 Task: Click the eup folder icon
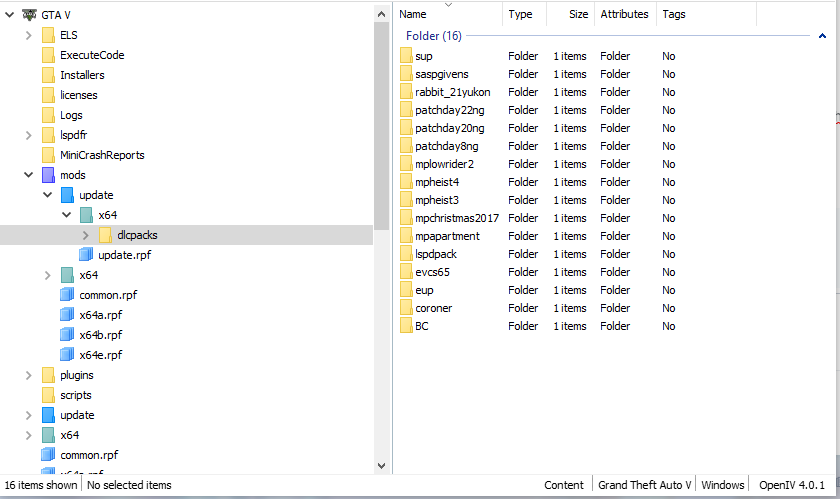click(x=406, y=290)
